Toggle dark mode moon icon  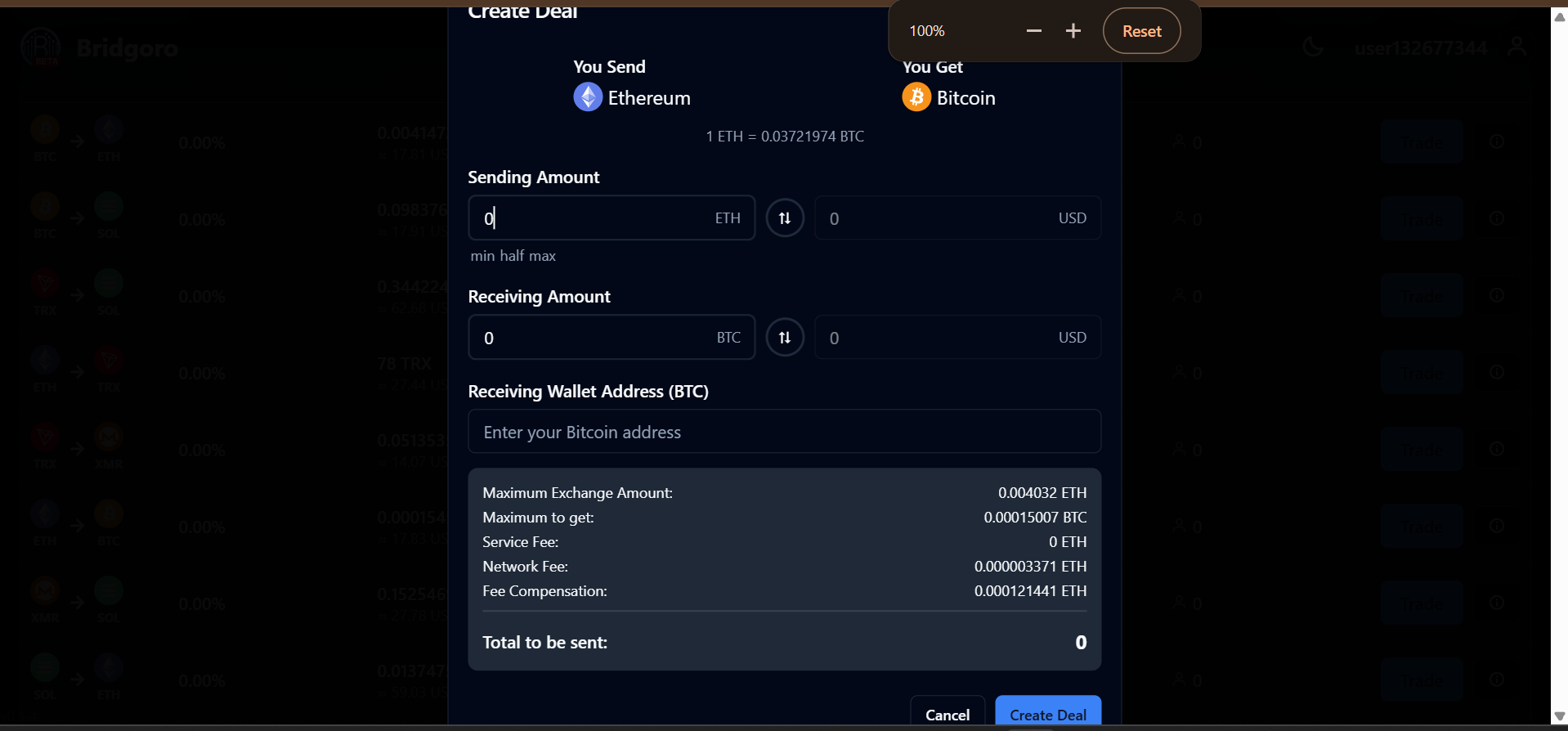click(x=1313, y=47)
